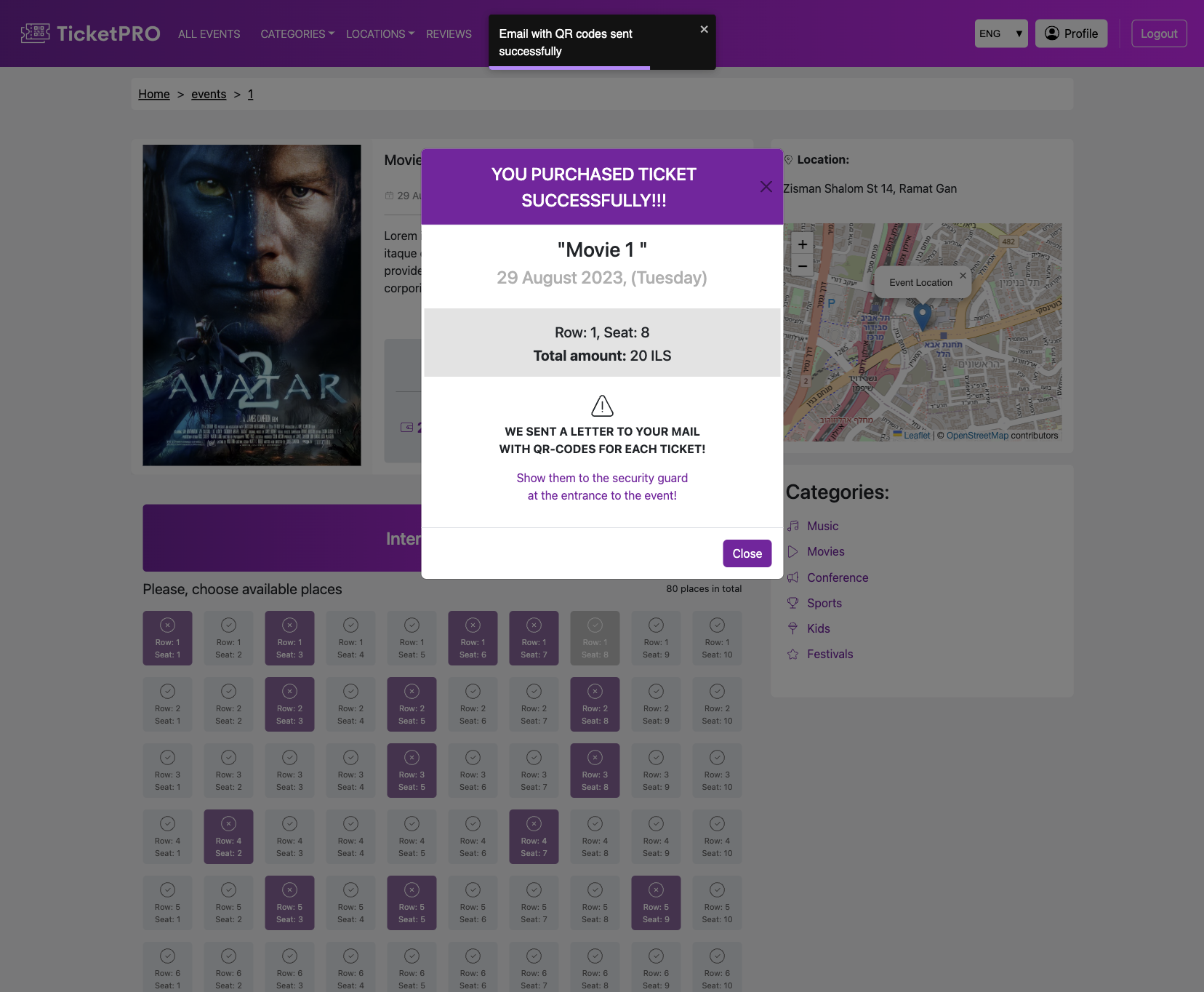Toggle seat Row 1 Seat 9
The image size is (1204, 992).
[x=656, y=638]
